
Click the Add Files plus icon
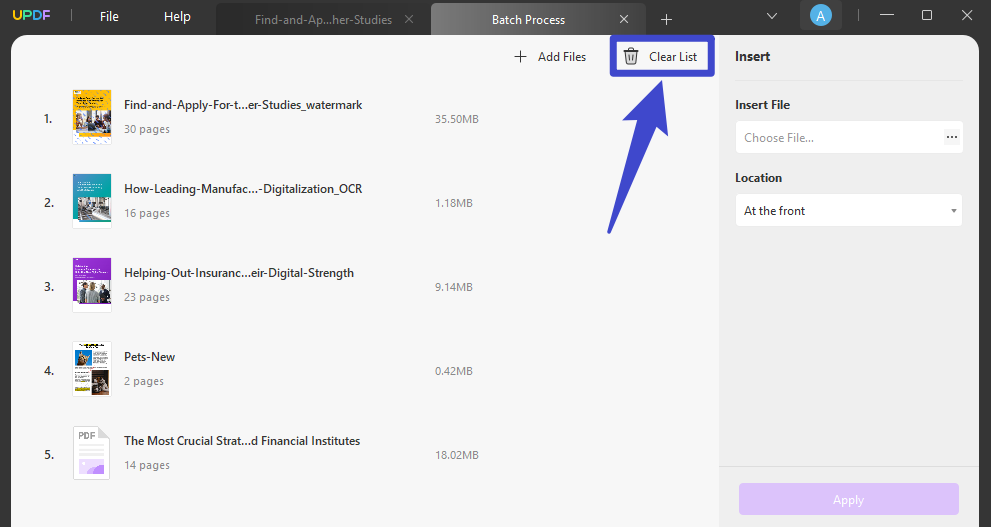pos(520,57)
